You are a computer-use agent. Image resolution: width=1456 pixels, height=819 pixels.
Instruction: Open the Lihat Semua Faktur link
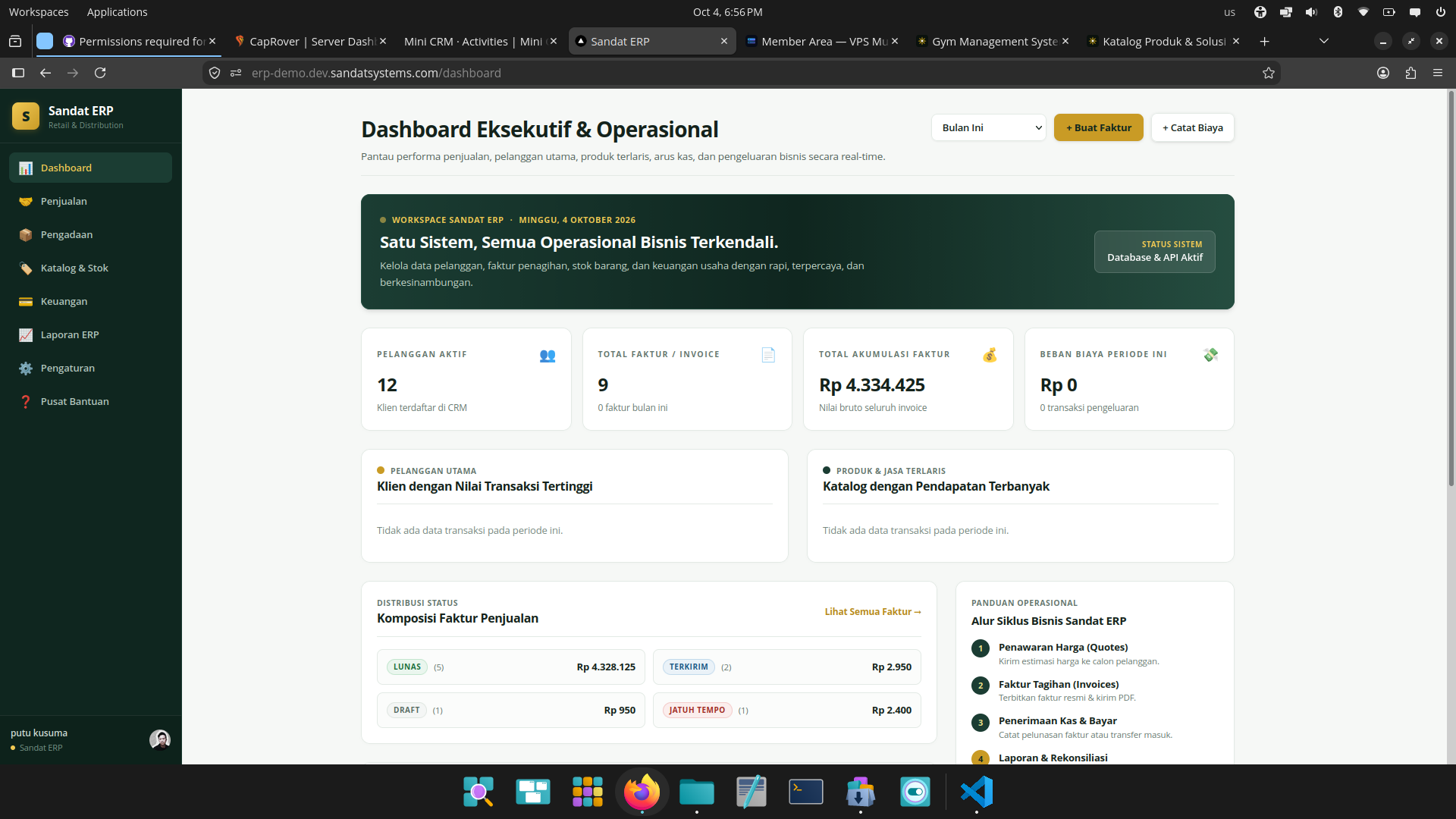point(873,611)
